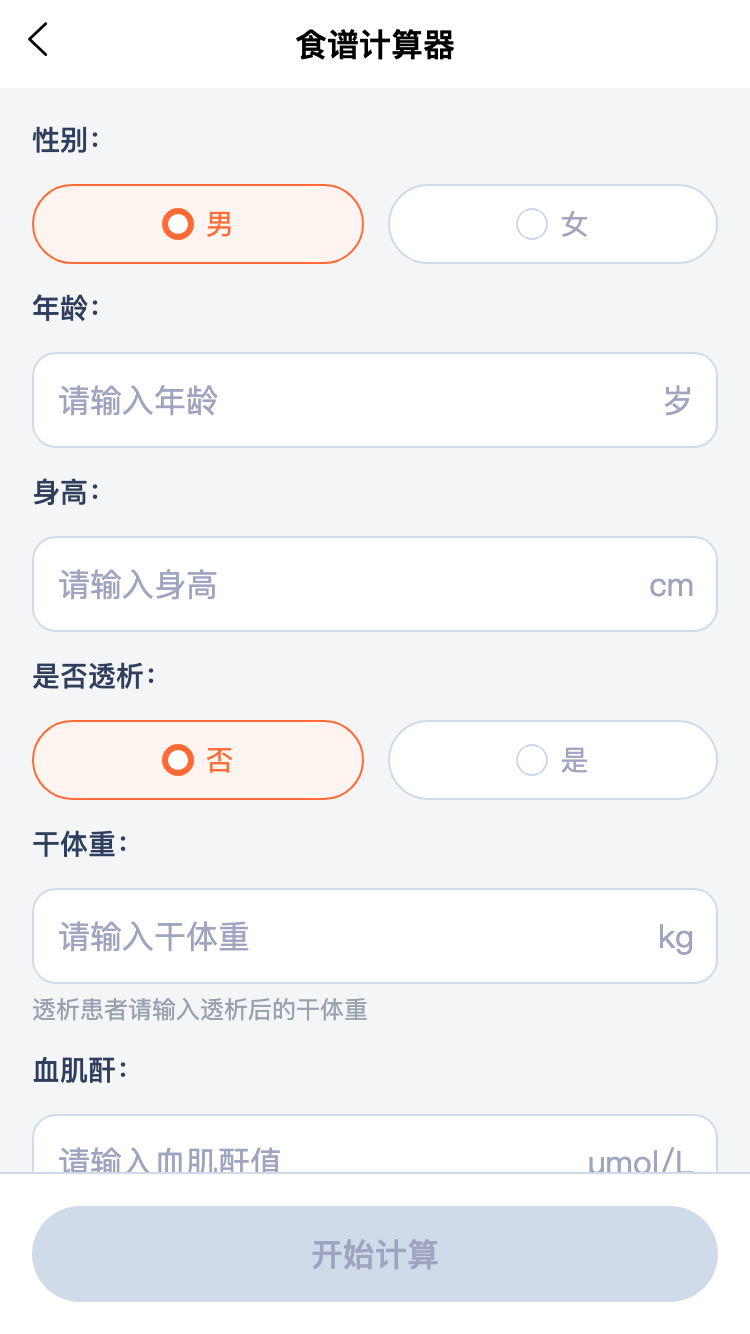750x1334 pixels.
Task: Choose 否 for the dialysis question
Action: (198, 760)
